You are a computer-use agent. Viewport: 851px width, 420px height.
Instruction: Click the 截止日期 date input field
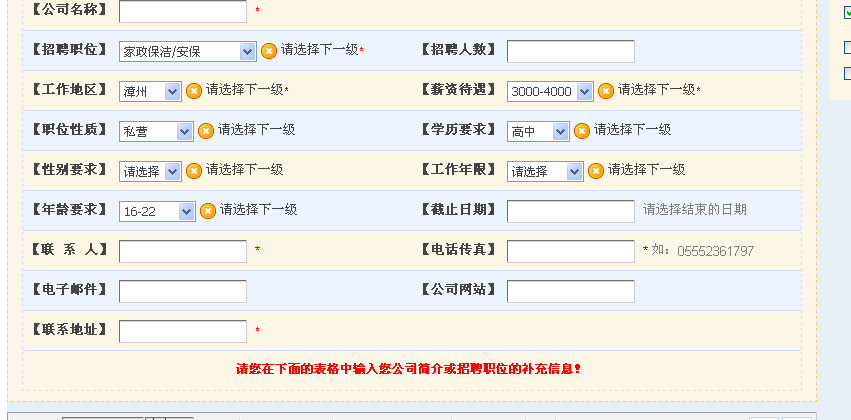571,211
